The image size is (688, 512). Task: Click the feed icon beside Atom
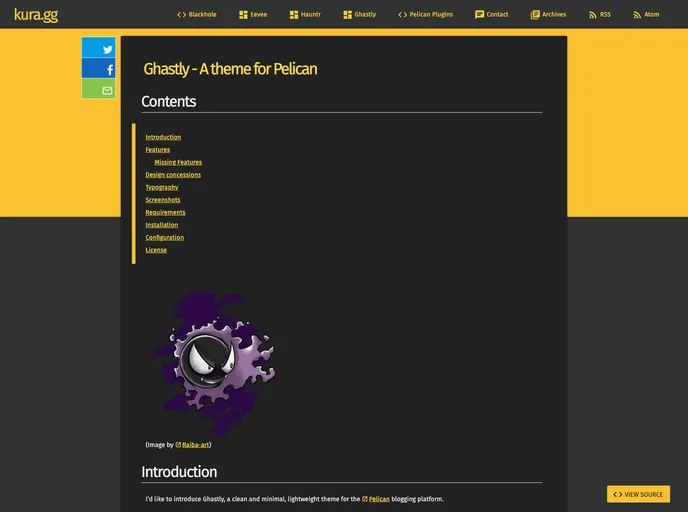[637, 15]
